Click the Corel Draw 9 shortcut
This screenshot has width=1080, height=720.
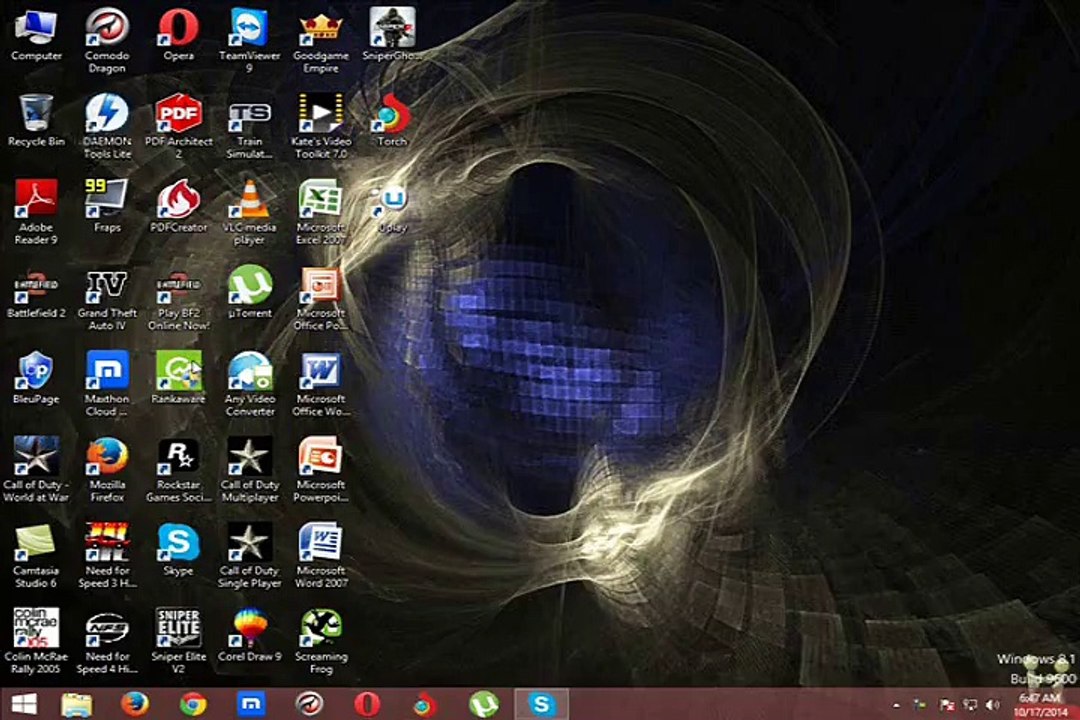coord(249,636)
